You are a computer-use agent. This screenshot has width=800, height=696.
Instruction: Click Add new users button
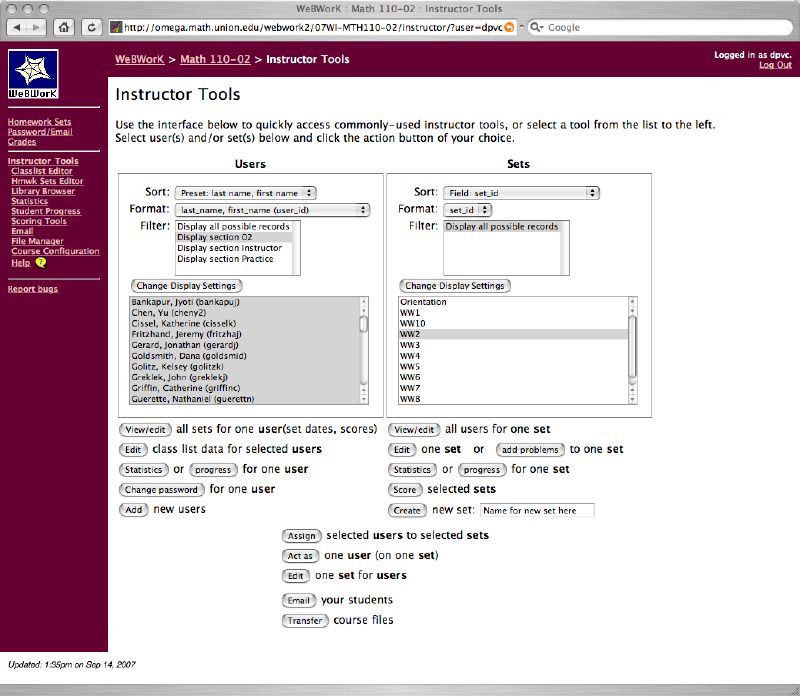[134, 509]
